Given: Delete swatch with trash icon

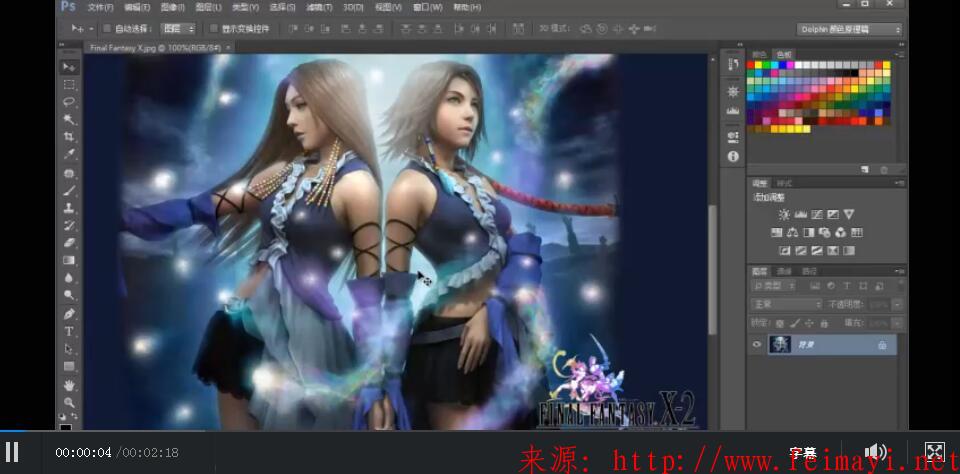Looking at the screenshot, I should tap(883, 169).
